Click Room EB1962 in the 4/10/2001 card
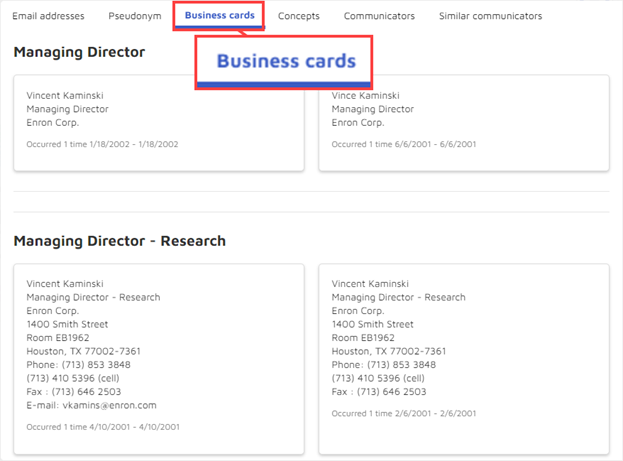 click(58, 338)
